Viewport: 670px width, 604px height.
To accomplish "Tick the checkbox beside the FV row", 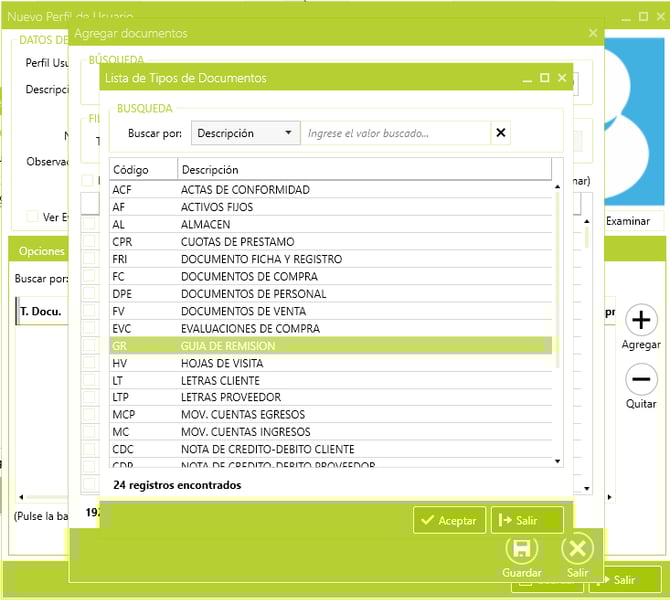I will 89,311.
